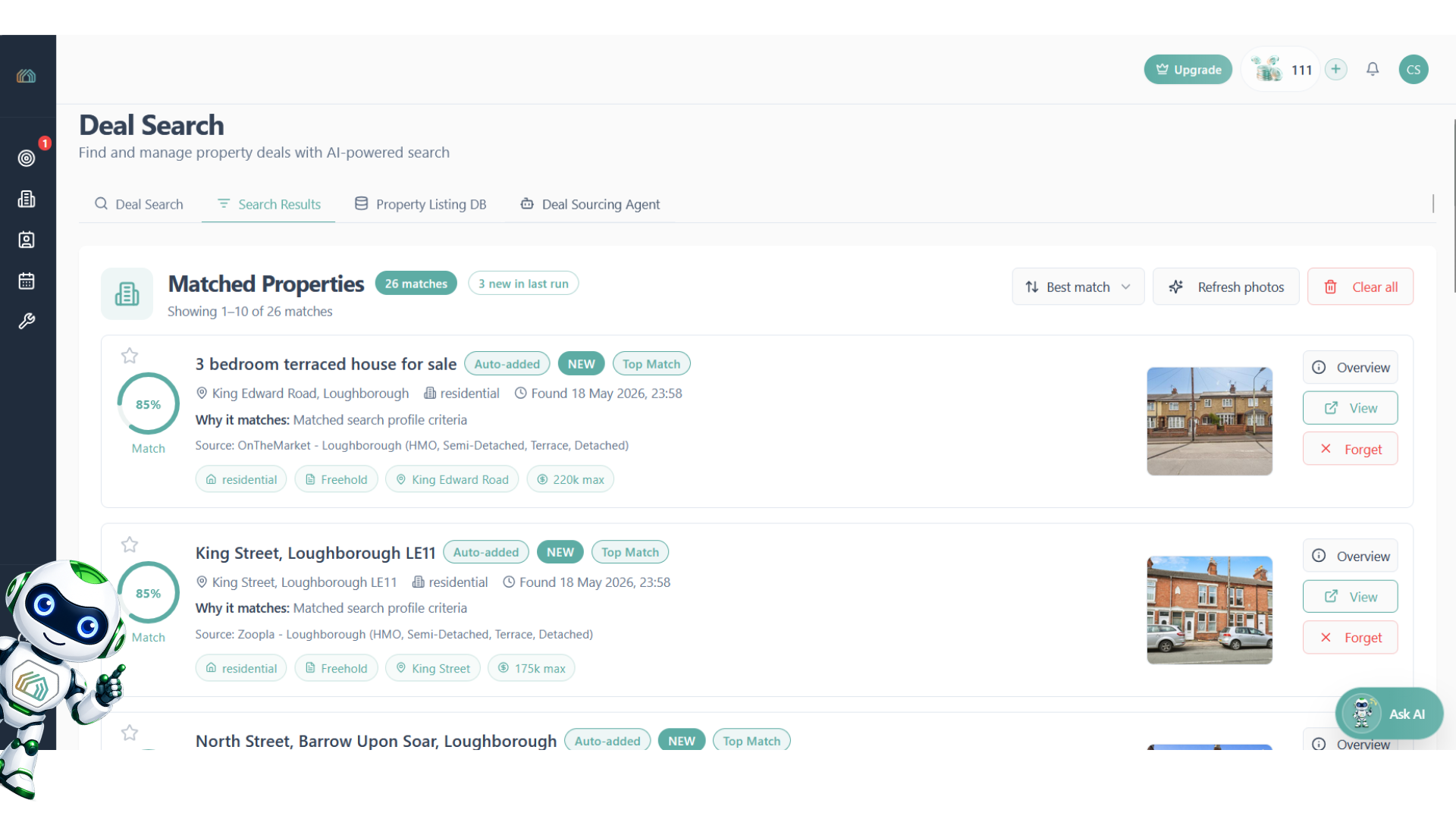Click the 3 new in last run badge

tap(523, 284)
